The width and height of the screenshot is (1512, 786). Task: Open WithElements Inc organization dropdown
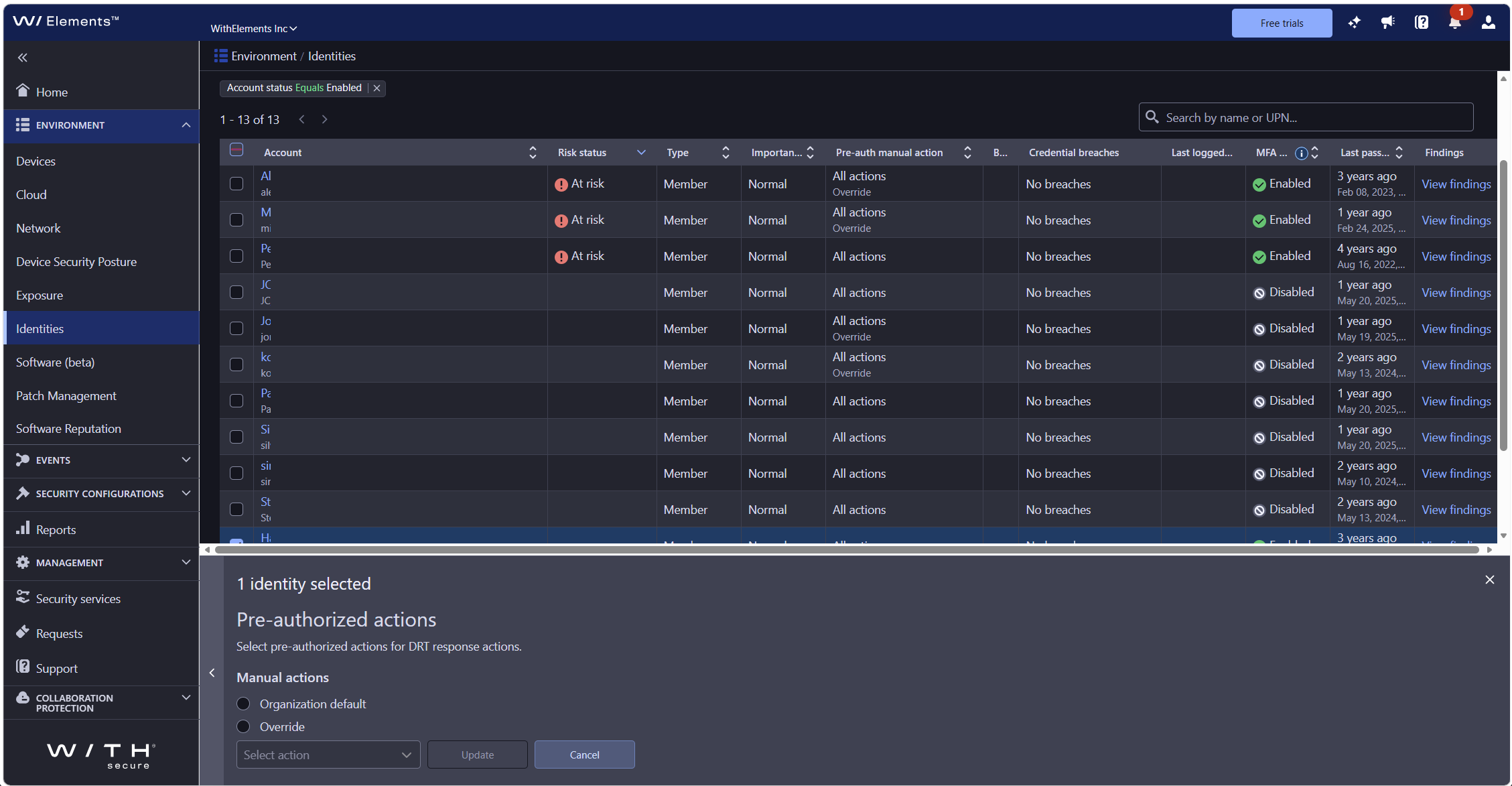[254, 28]
